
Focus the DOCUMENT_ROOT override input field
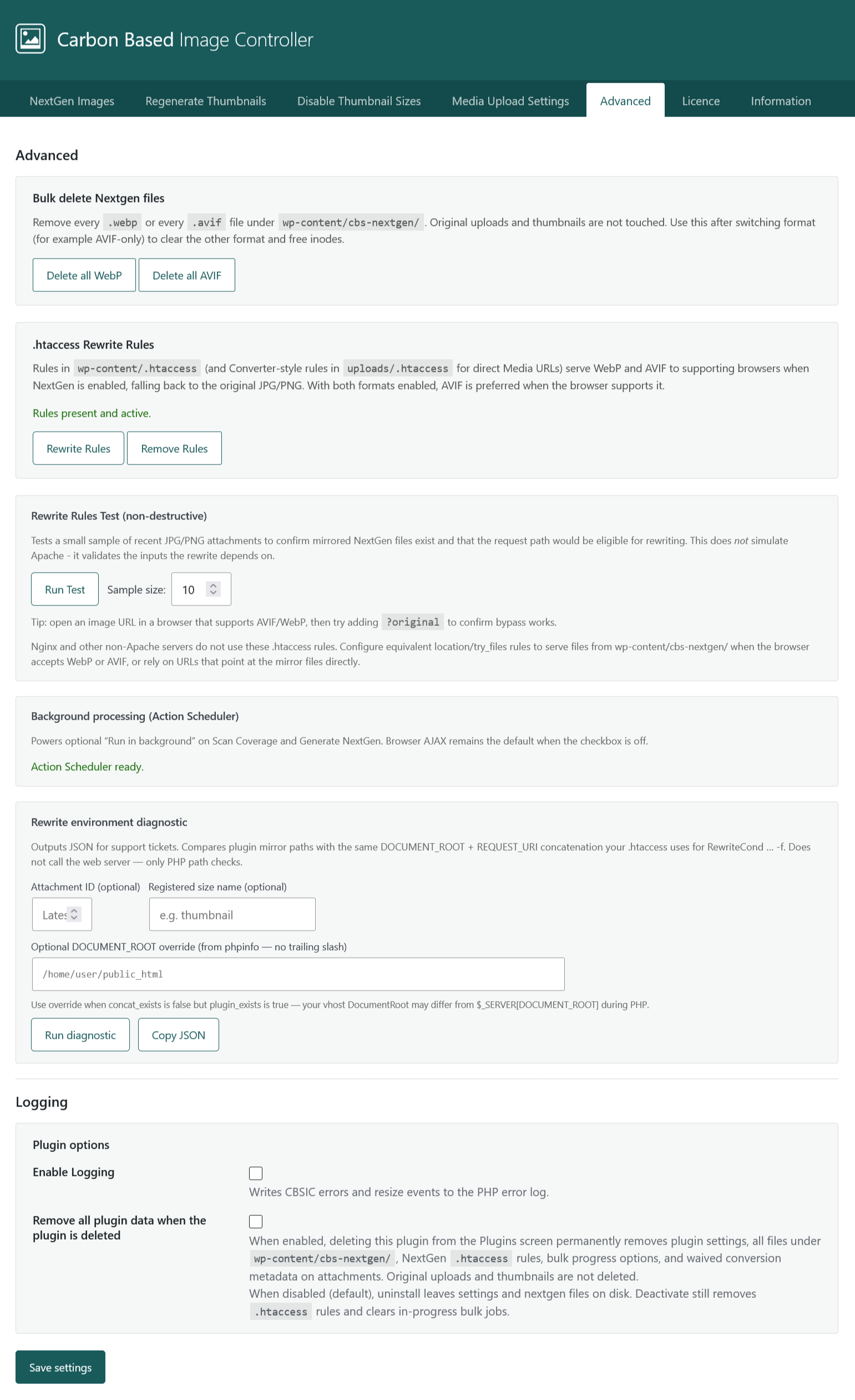pos(299,974)
